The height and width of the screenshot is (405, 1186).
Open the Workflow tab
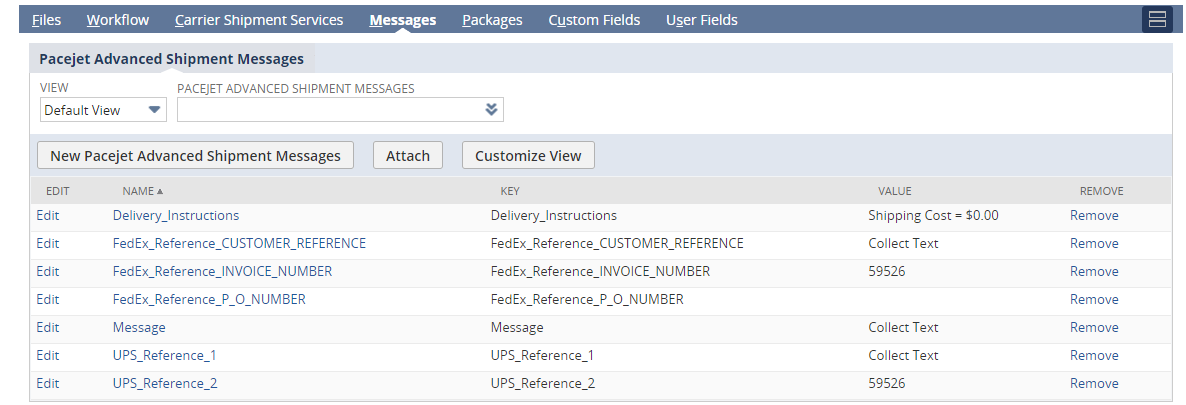tap(118, 20)
